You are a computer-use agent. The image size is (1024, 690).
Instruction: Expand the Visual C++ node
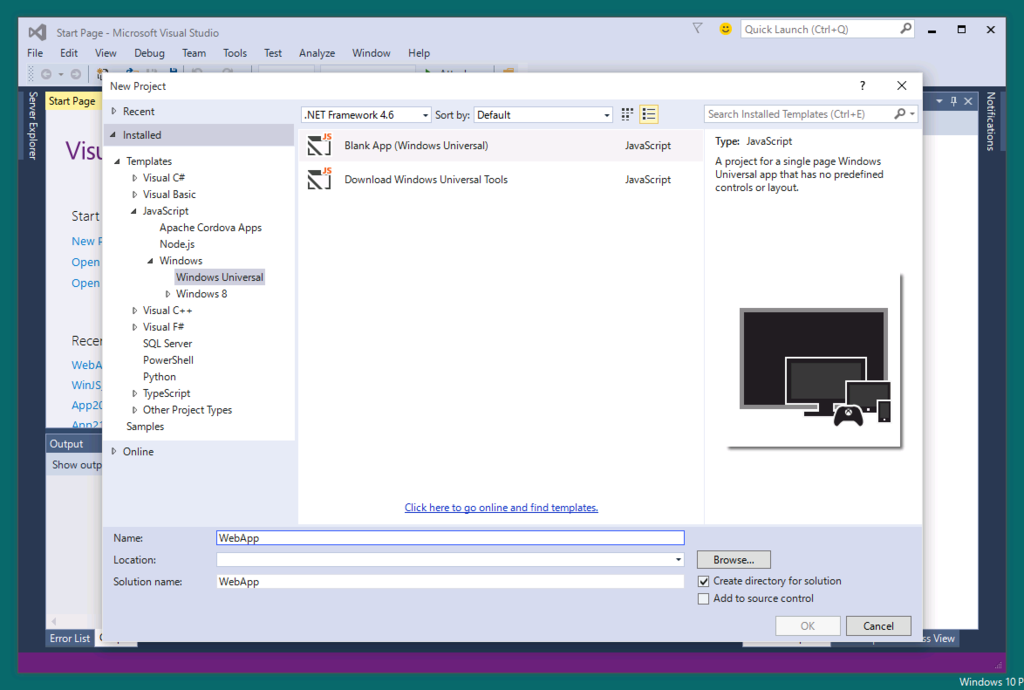point(135,310)
